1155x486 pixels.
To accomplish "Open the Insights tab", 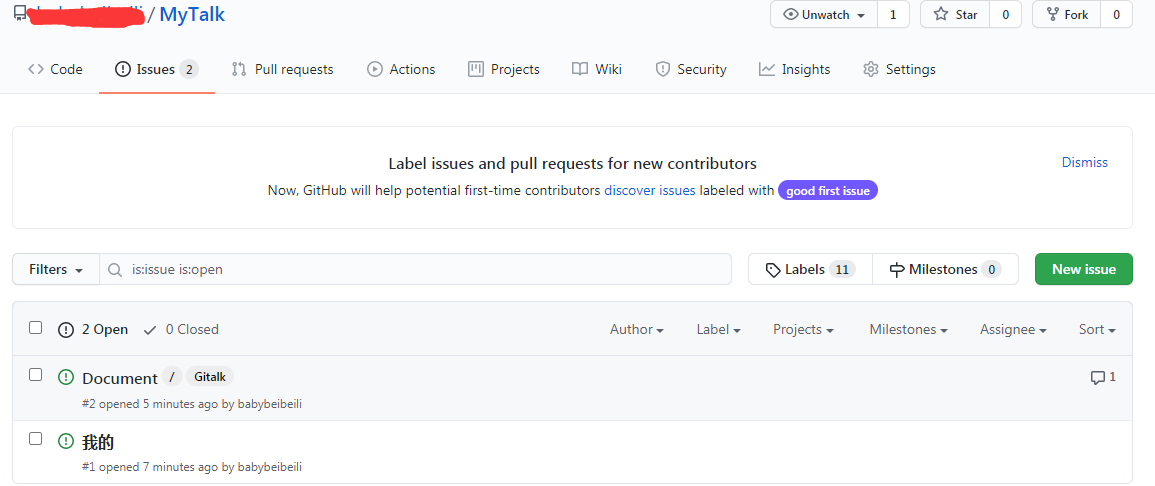I will tap(794, 70).
